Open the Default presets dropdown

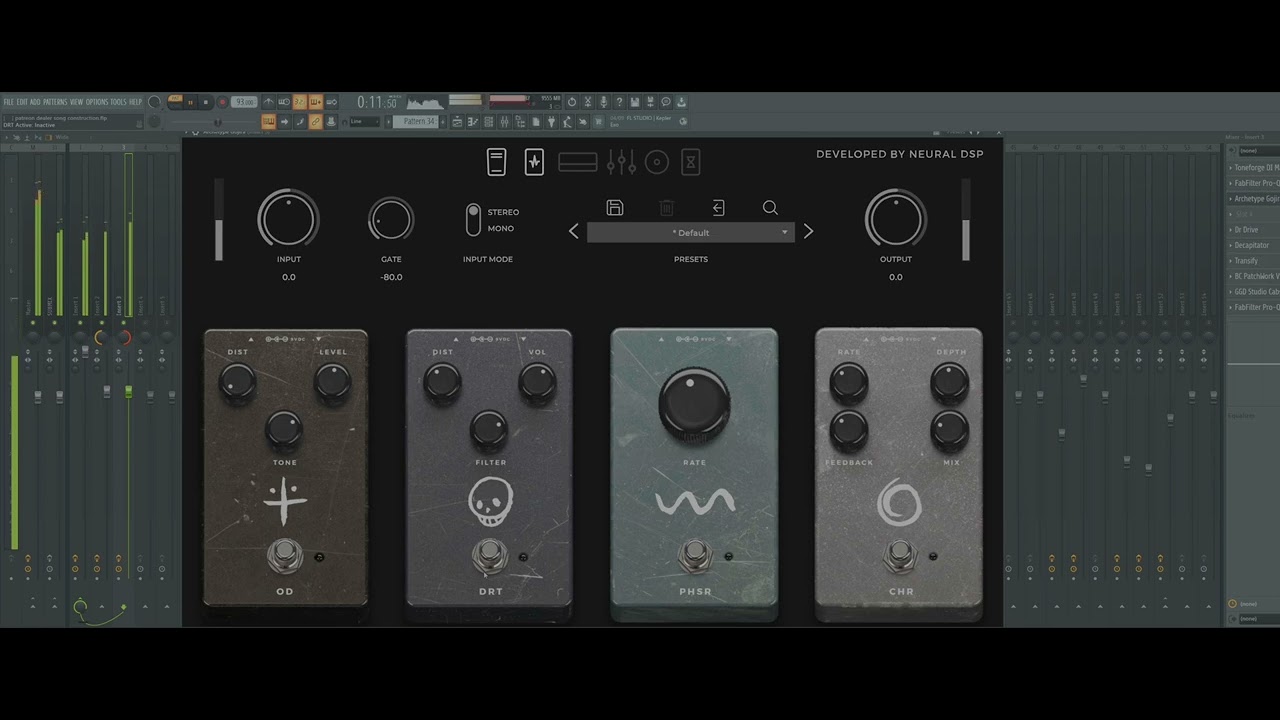pos(691,232)
